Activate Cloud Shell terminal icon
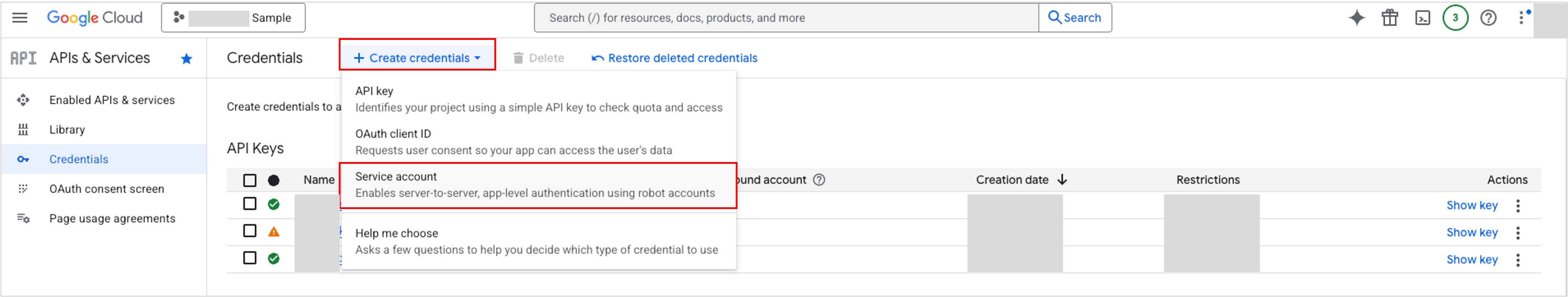 pyautogui.click(x=1422, y=18)
